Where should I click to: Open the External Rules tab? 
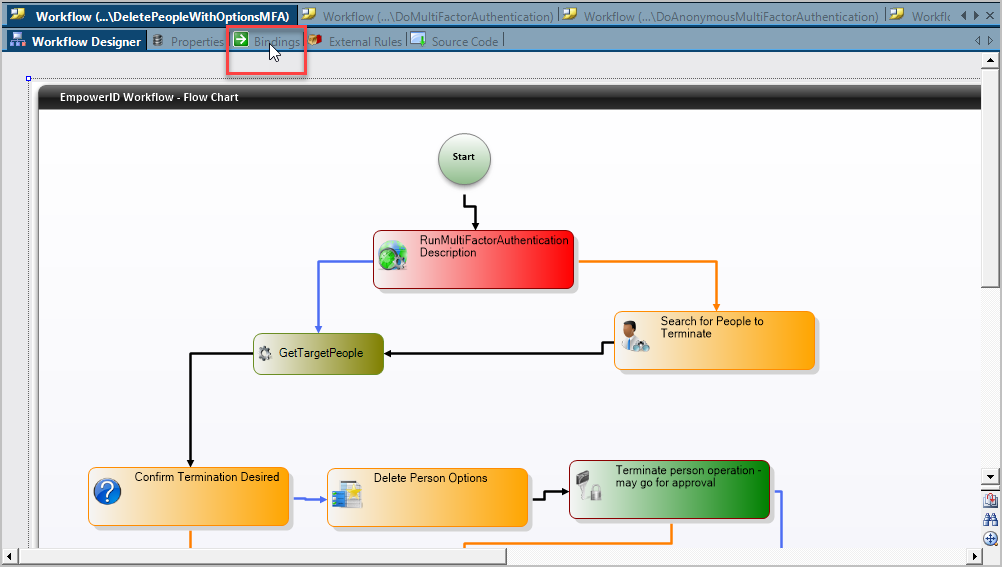(x=355, y=41)
